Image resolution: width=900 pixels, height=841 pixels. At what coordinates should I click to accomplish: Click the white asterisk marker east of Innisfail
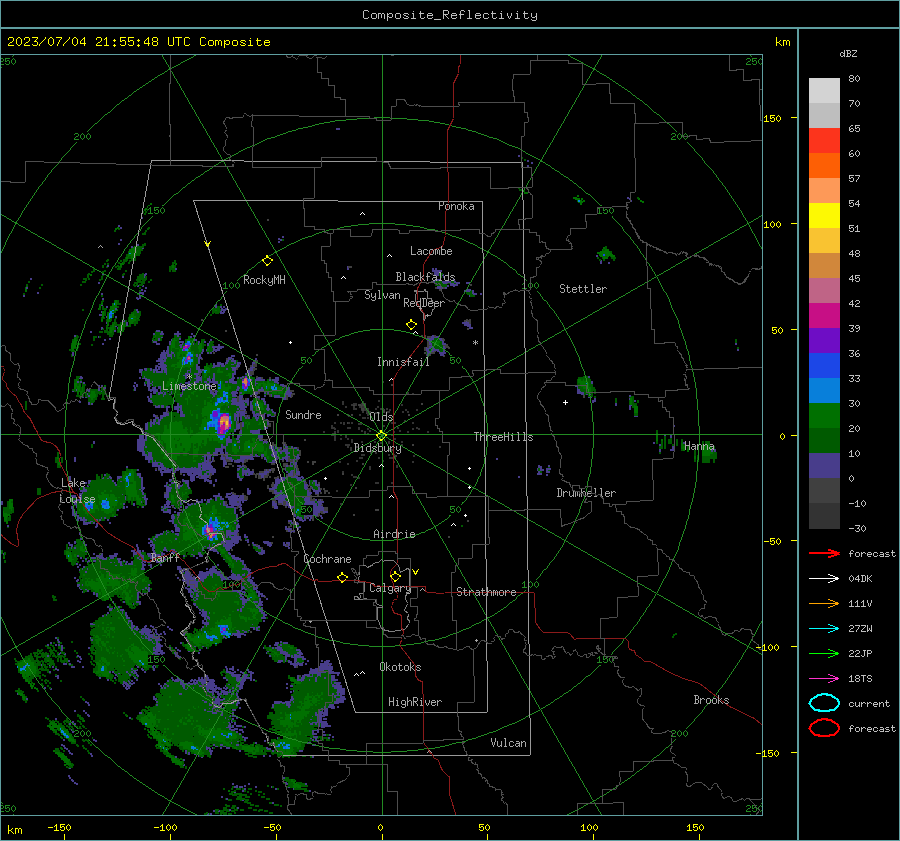475,343
